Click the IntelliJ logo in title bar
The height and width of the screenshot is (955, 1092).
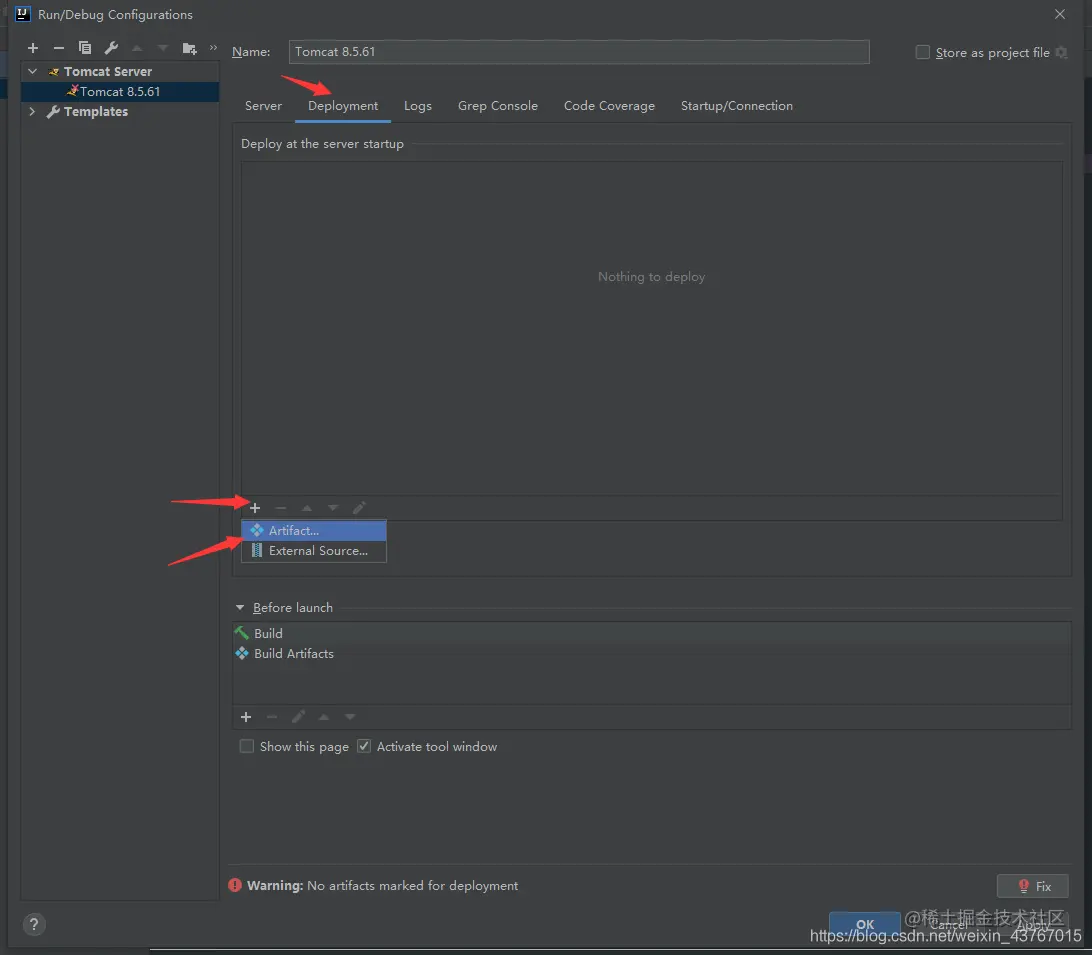[22, 14]
